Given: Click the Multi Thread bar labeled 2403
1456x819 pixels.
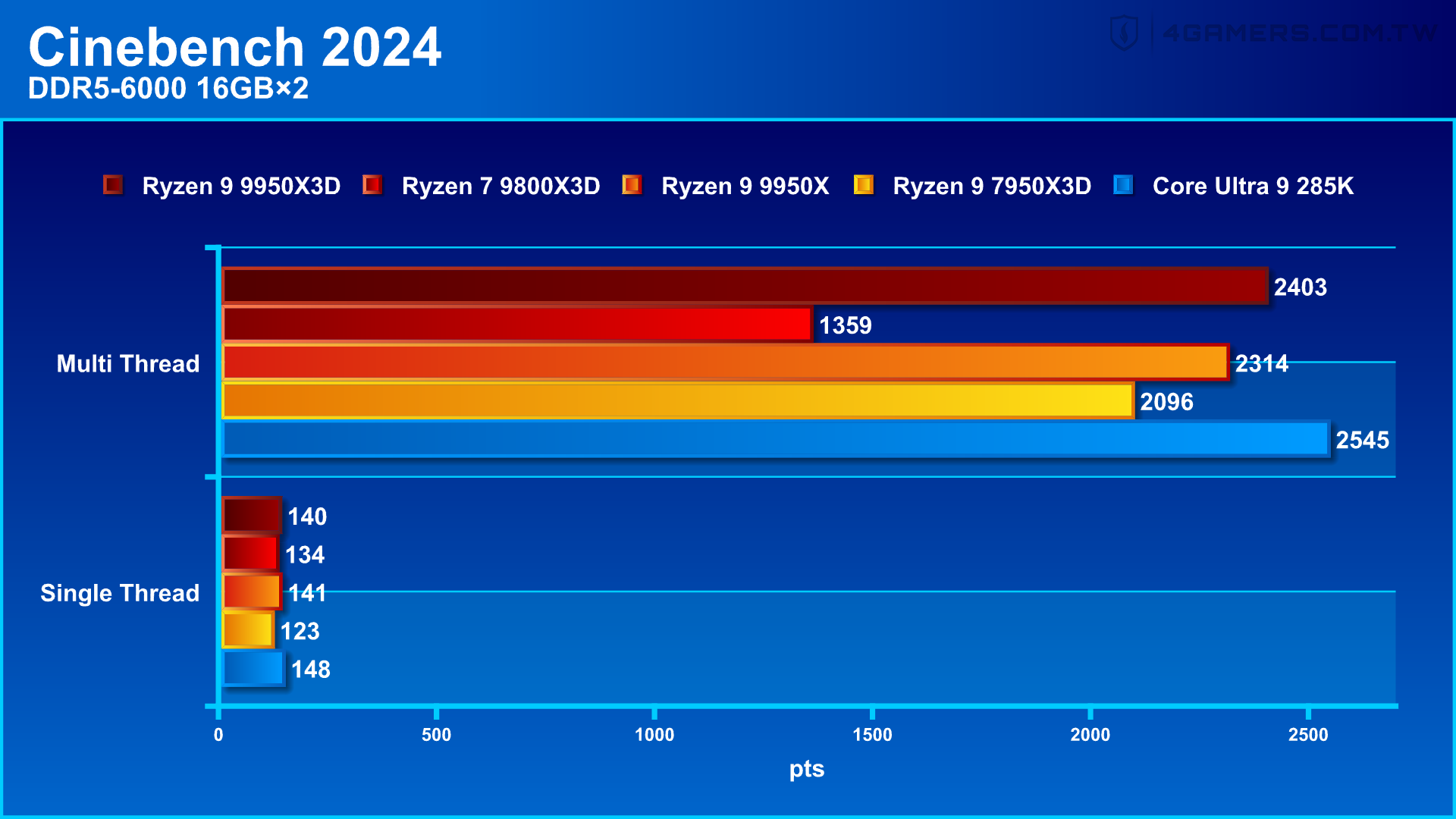Looking at the screenshot, I should [745, 286].
